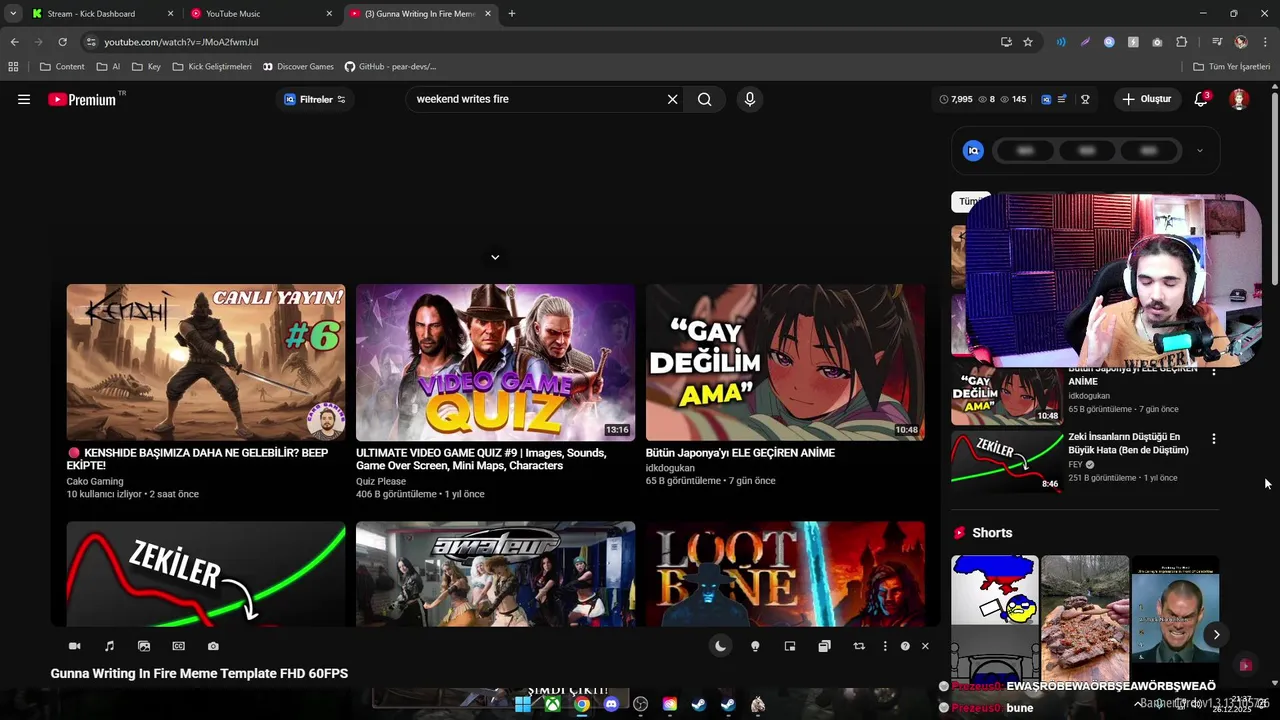This screenshot has height=720, width=1280.
Task: Go to YouTube Premium home logo
Action: (82, 99)
